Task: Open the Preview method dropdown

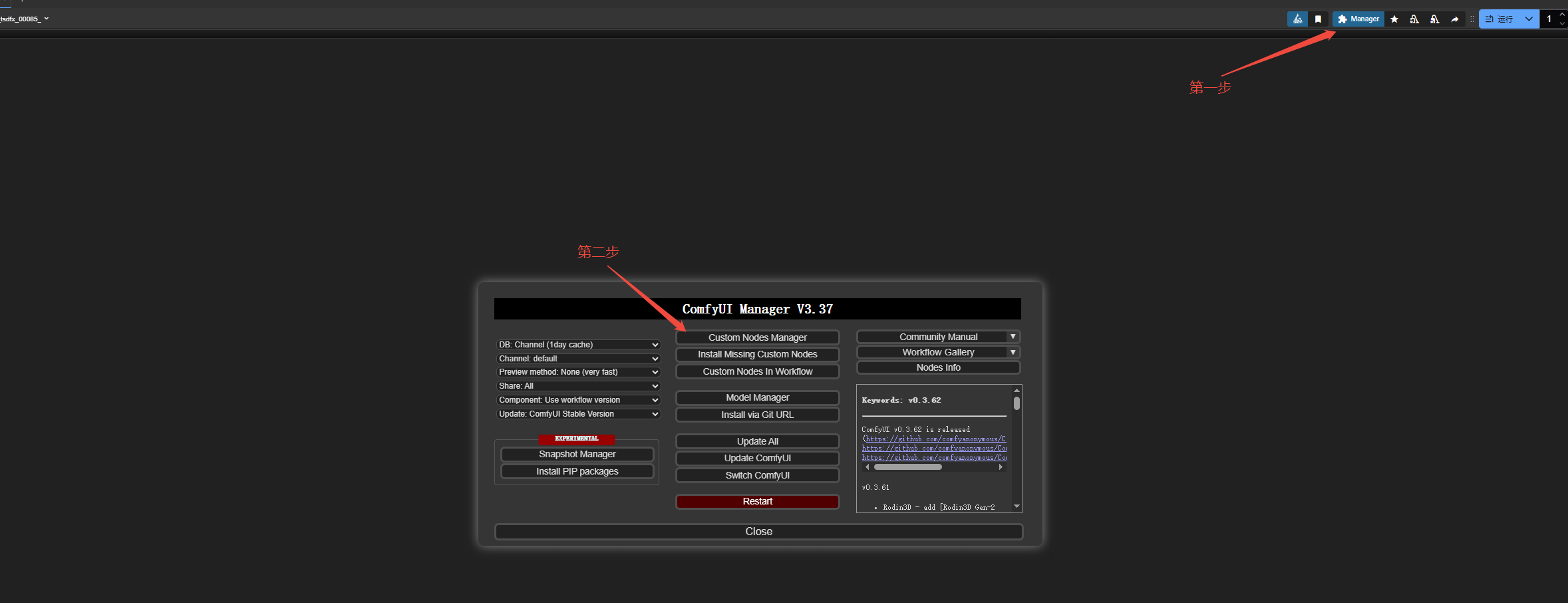Action: [577, 372]
